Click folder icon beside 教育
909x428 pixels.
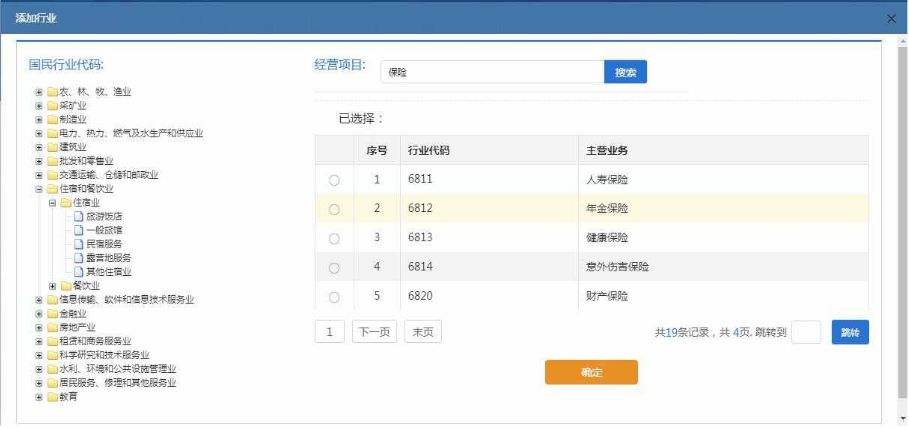tap(53, 397)
